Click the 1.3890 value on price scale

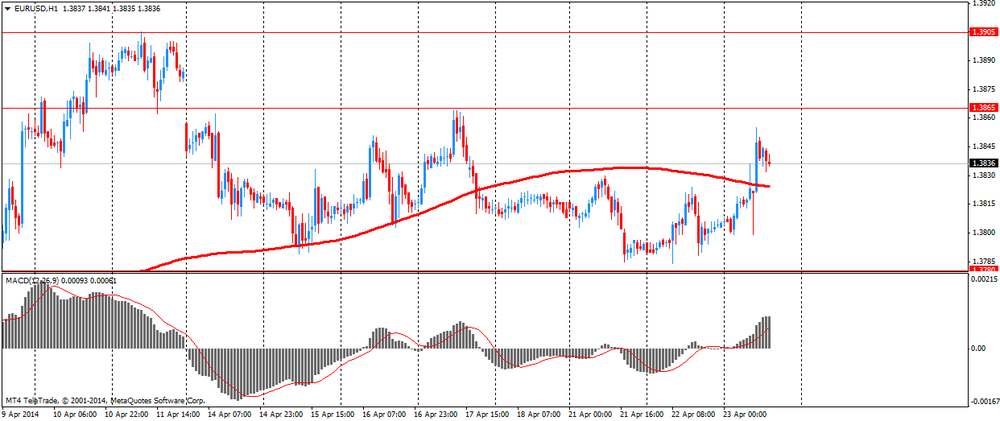point(983,61)
